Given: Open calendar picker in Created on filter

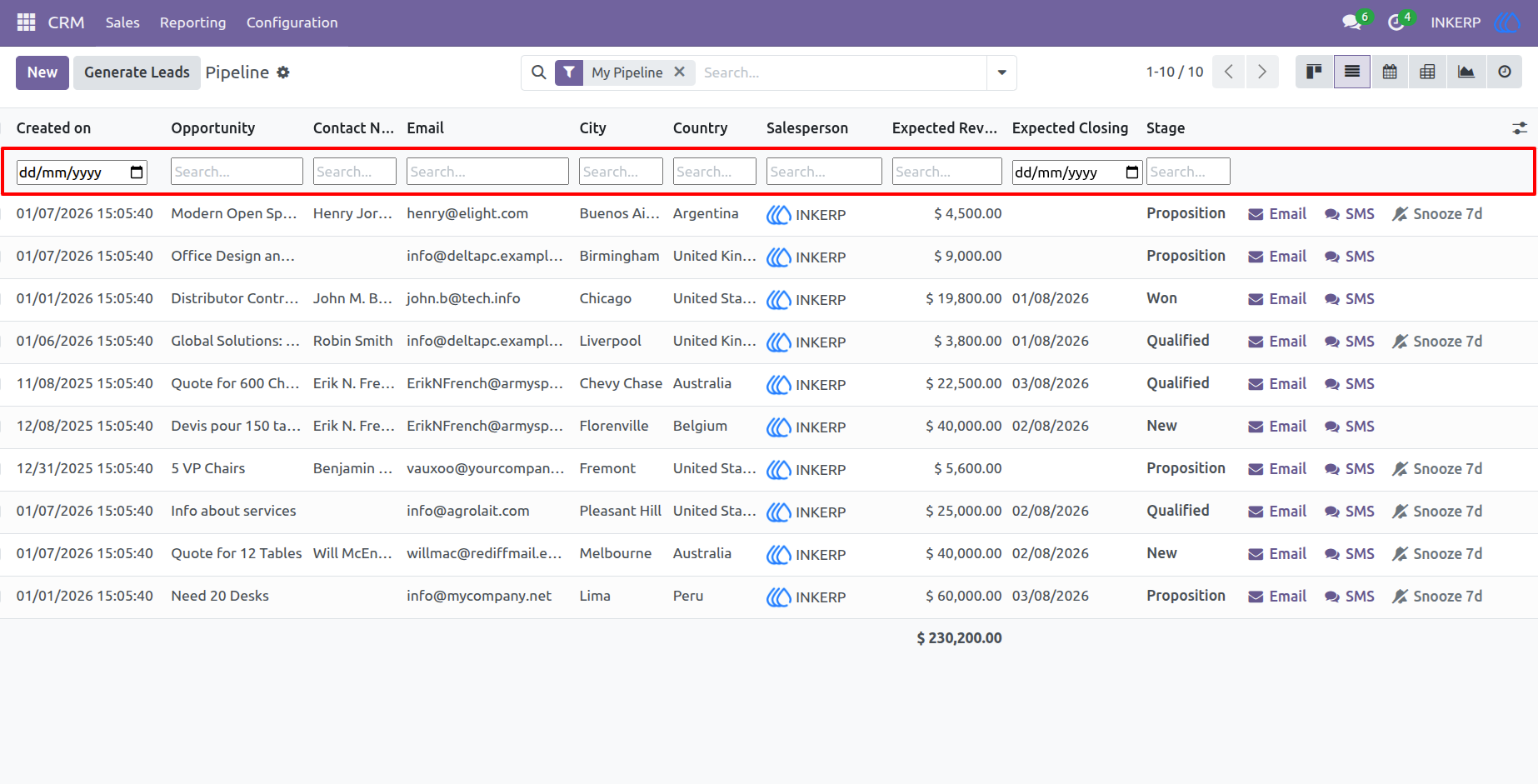Looking at the screenshot, I should click(137, 172).
